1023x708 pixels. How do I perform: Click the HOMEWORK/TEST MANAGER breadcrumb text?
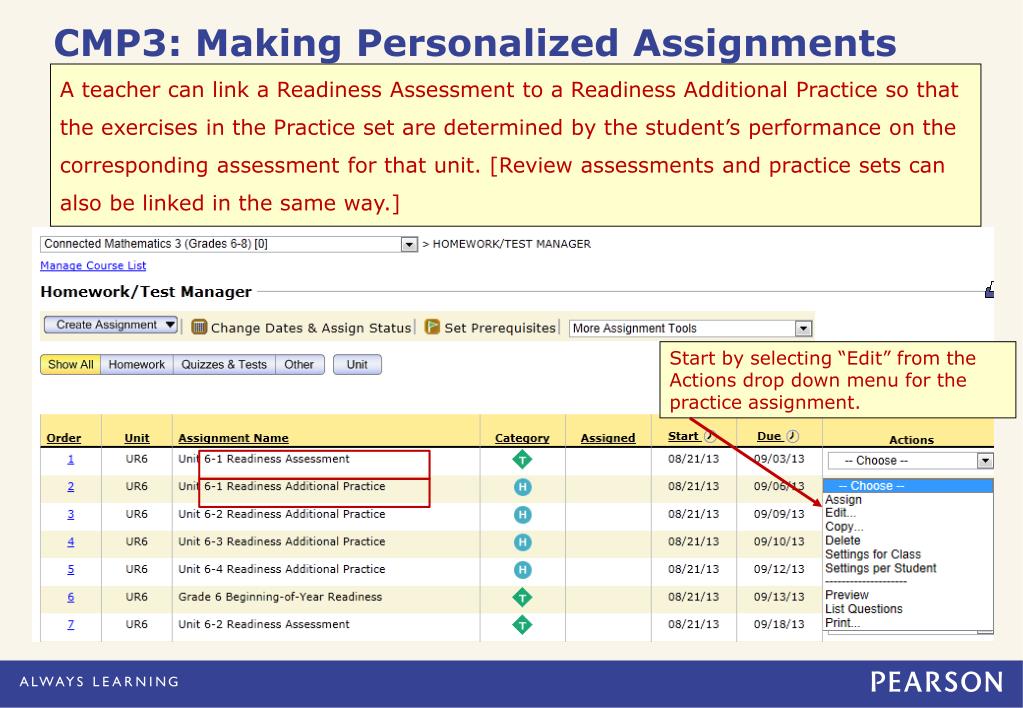512,244
